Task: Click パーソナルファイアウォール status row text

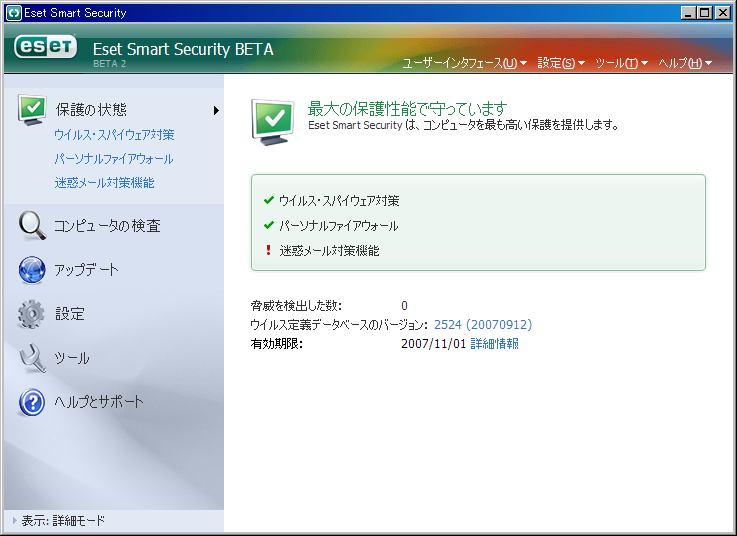Action: 338,226
